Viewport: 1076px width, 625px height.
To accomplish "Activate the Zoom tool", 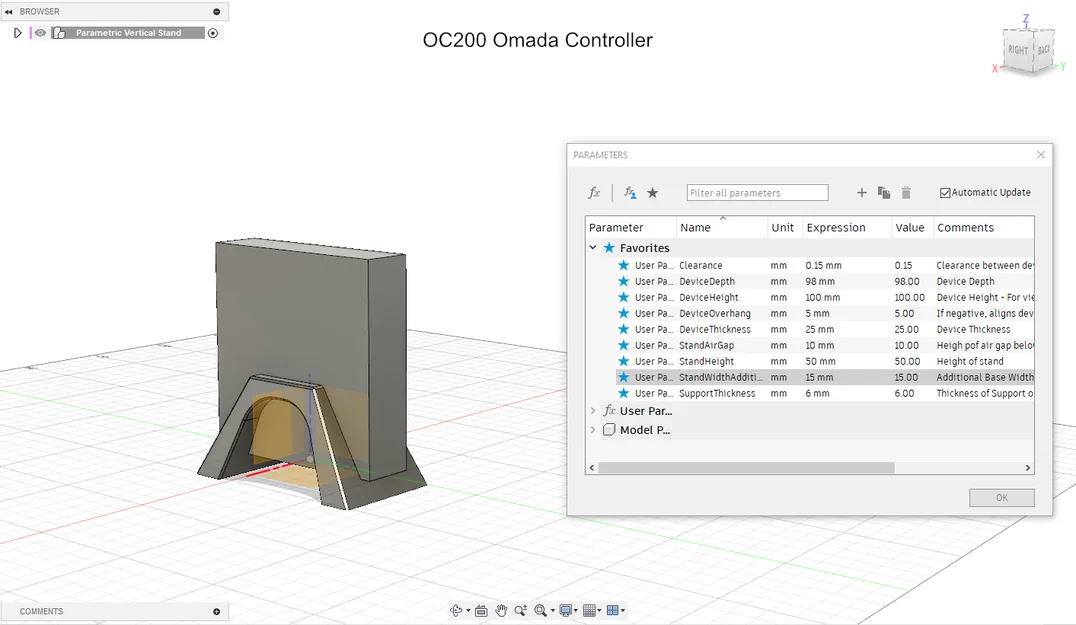I will 521,610.
